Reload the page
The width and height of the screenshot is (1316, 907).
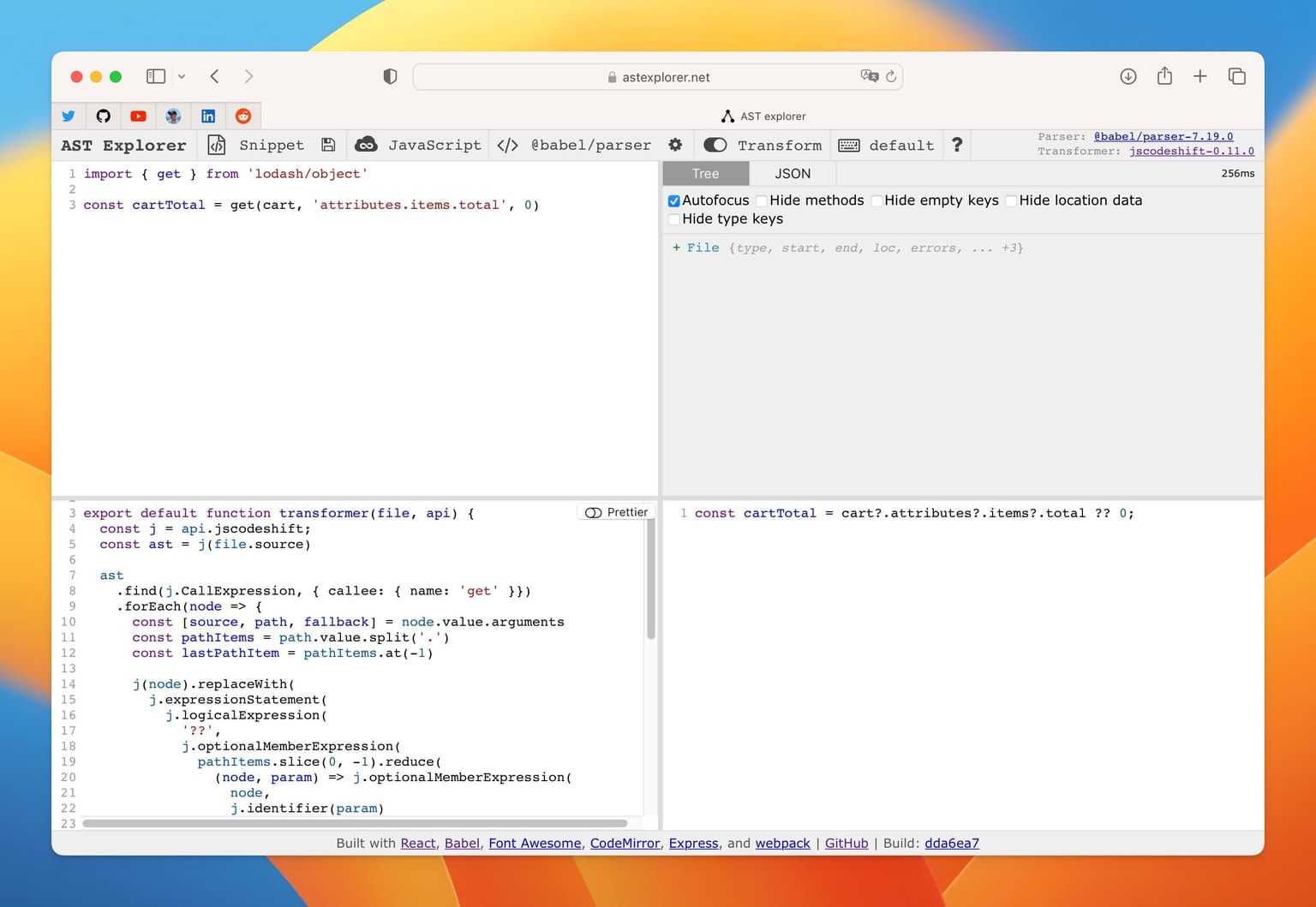pos(891,76)
